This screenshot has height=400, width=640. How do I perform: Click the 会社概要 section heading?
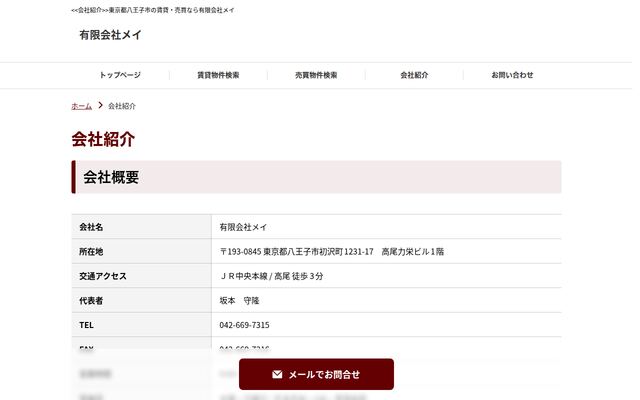pos(316,177)
